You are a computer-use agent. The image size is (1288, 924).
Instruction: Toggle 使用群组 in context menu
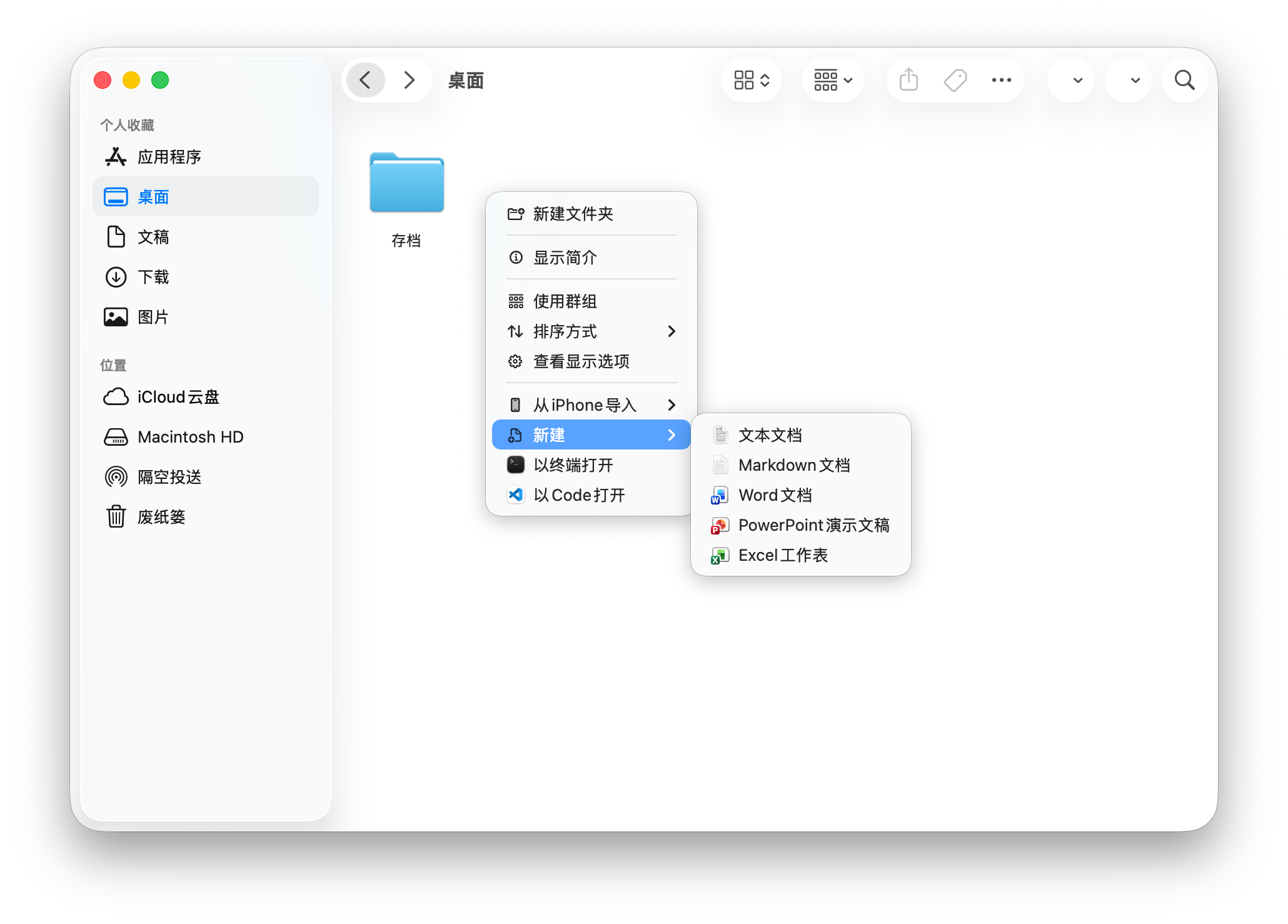591,301
